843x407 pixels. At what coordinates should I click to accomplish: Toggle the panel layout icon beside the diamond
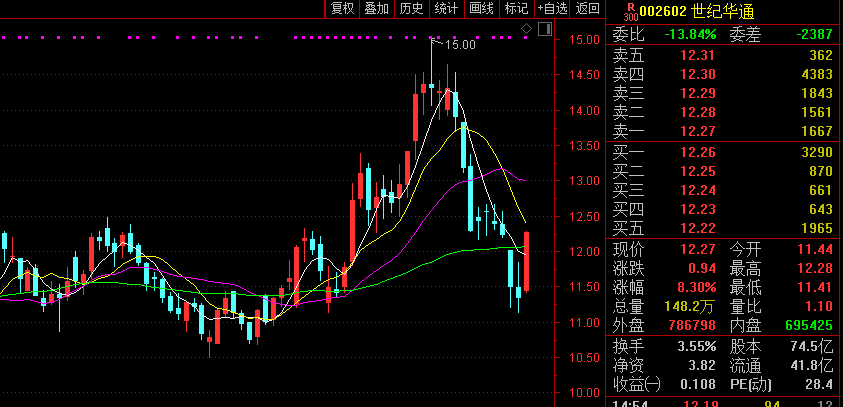[543, 29]
